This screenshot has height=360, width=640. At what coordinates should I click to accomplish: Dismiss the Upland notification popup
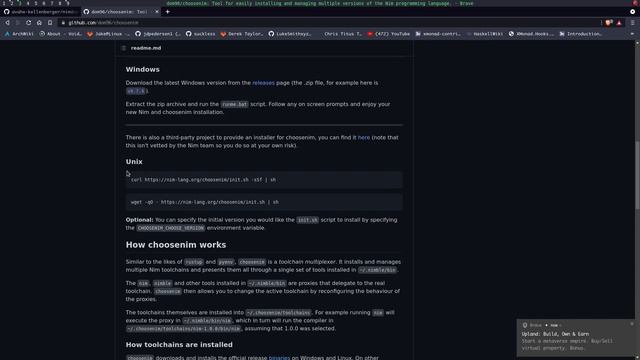tap(632, 324)
